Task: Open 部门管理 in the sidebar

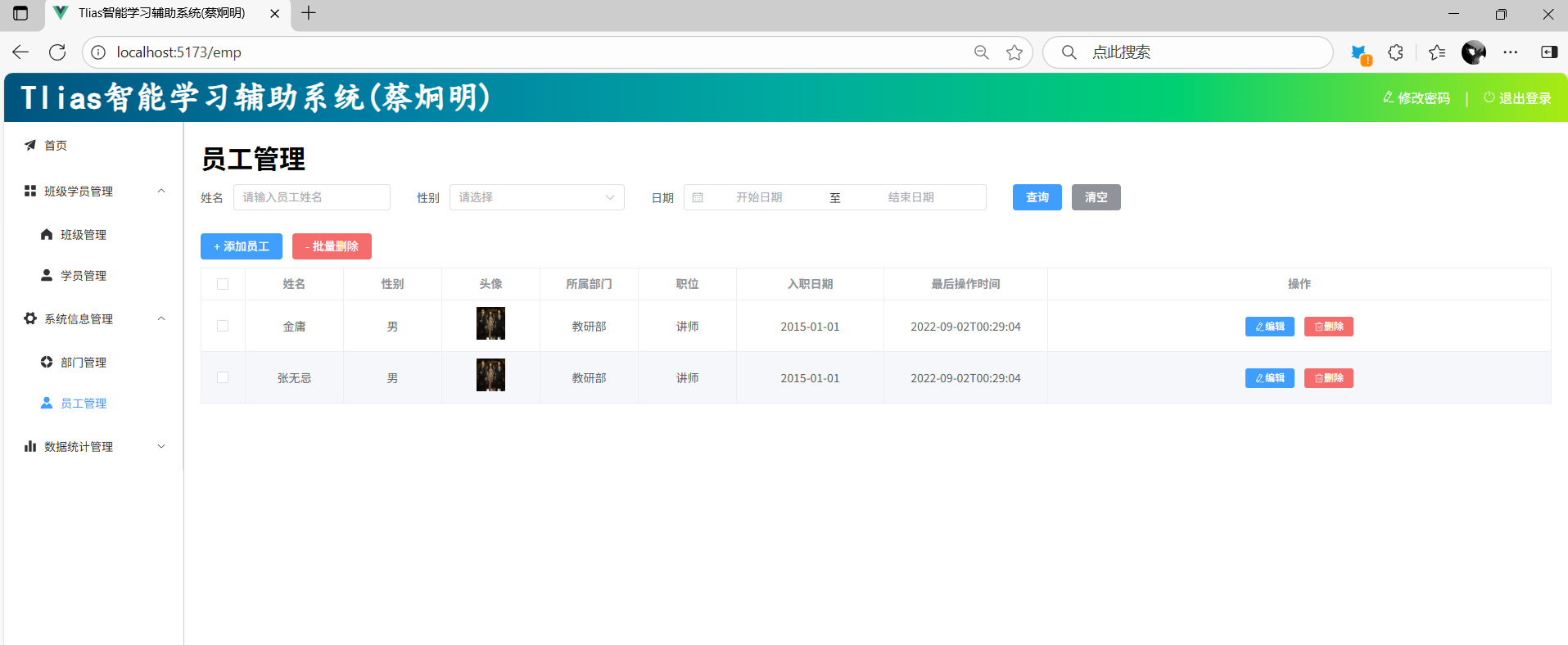Action: [83, 362]
